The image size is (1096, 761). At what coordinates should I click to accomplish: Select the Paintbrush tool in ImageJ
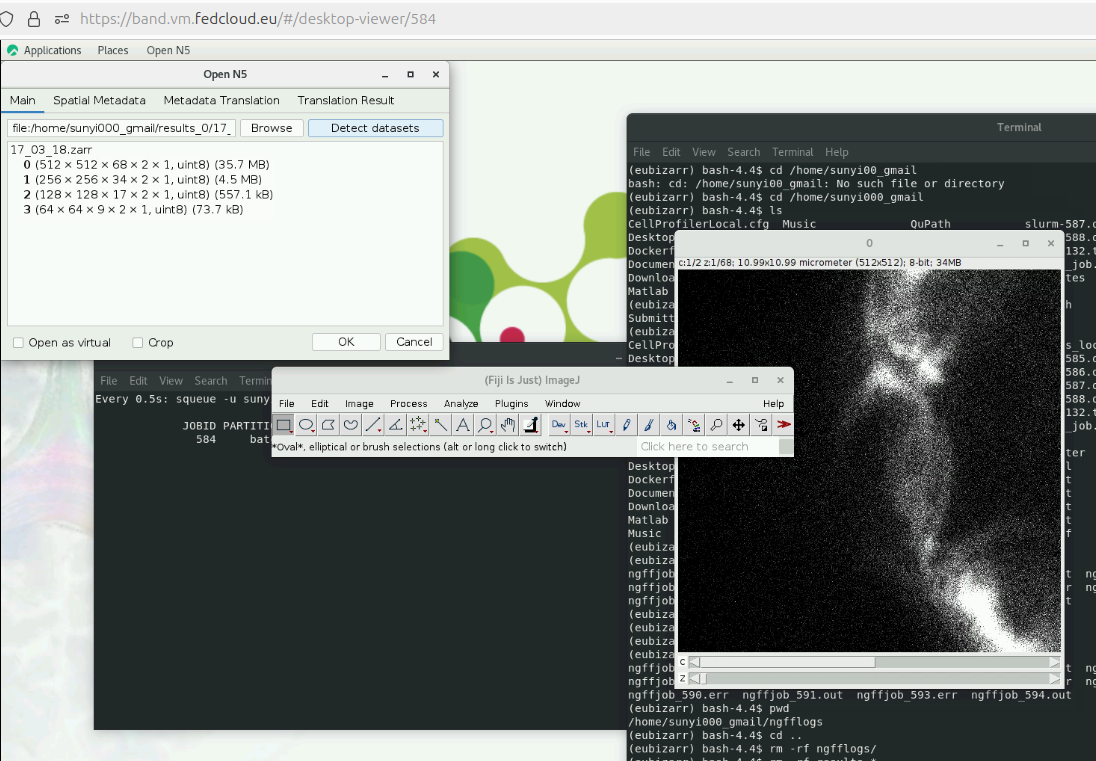pyautogui.click(x=649, y=425)
